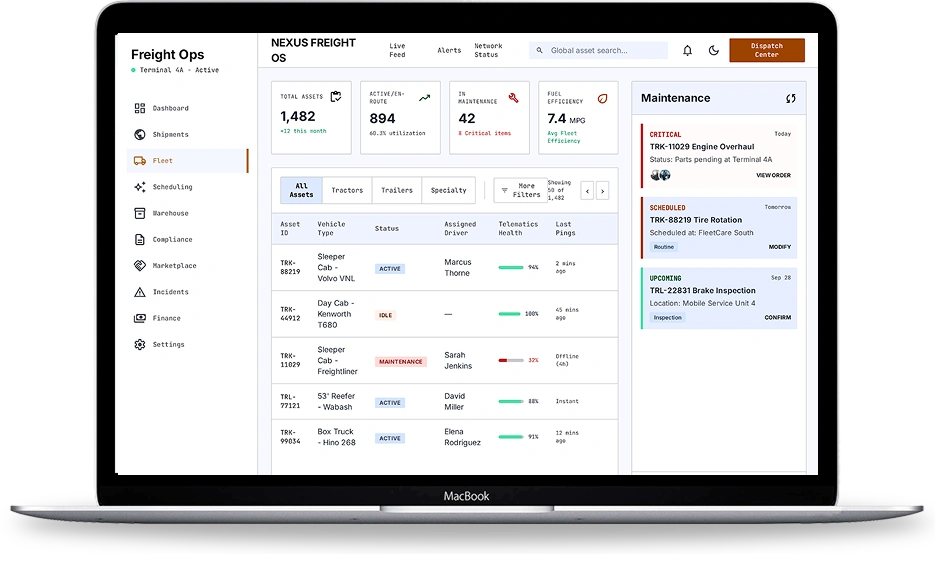Toggle dark mode moon icon
This screenshot has height=574, width=935.
[714, 51]
